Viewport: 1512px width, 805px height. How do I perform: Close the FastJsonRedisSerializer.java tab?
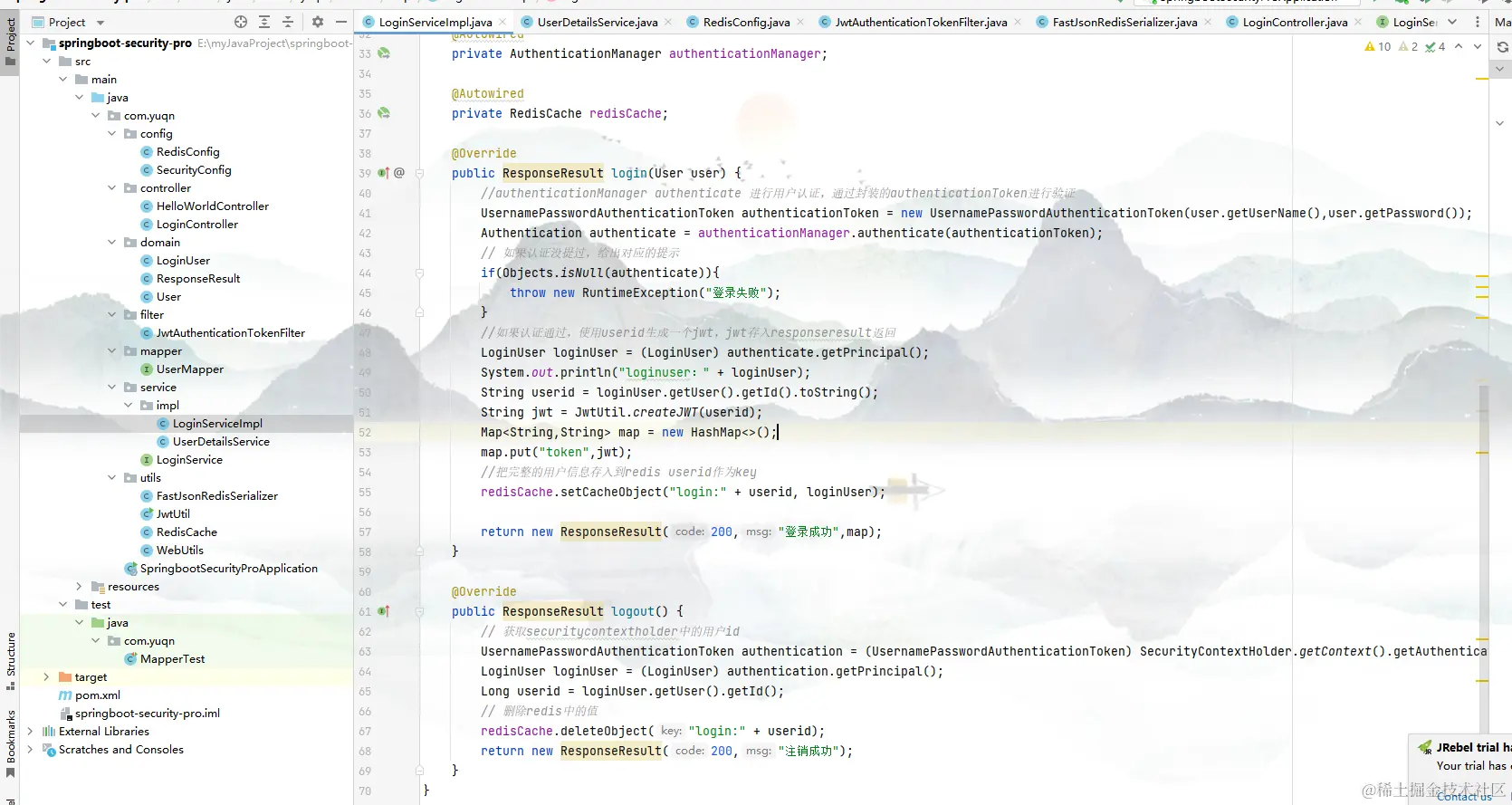tap(1208, 22)
